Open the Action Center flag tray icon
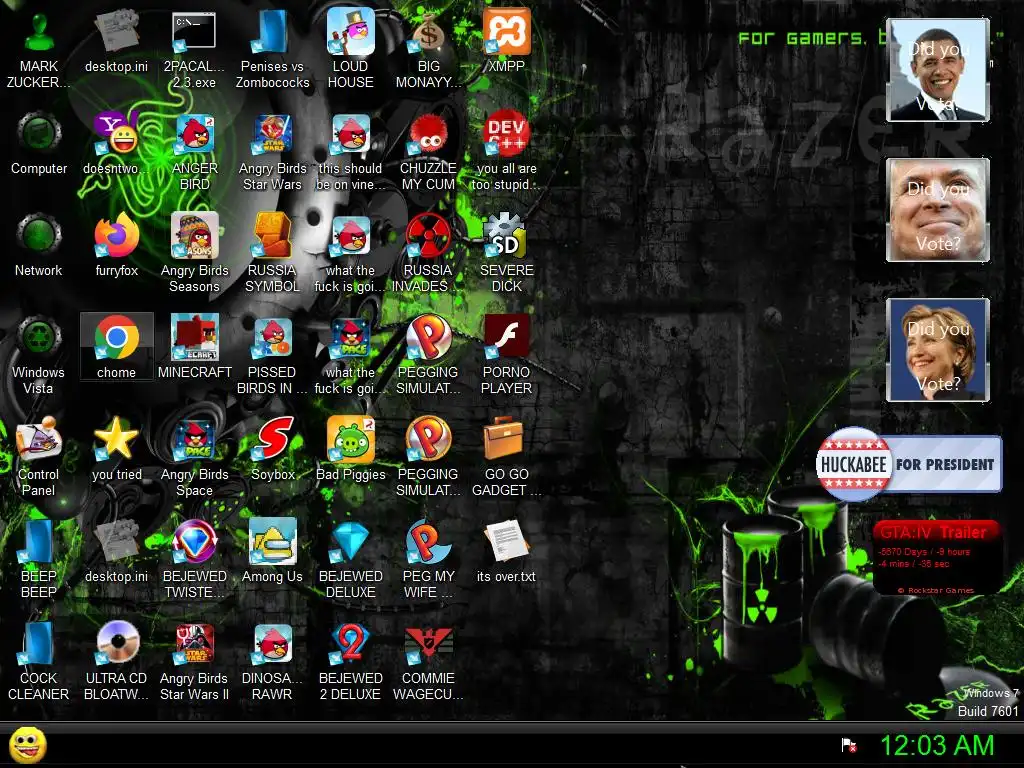Image resolution: width=1024 pixels, height=768 pixels. tap(849, 745)
